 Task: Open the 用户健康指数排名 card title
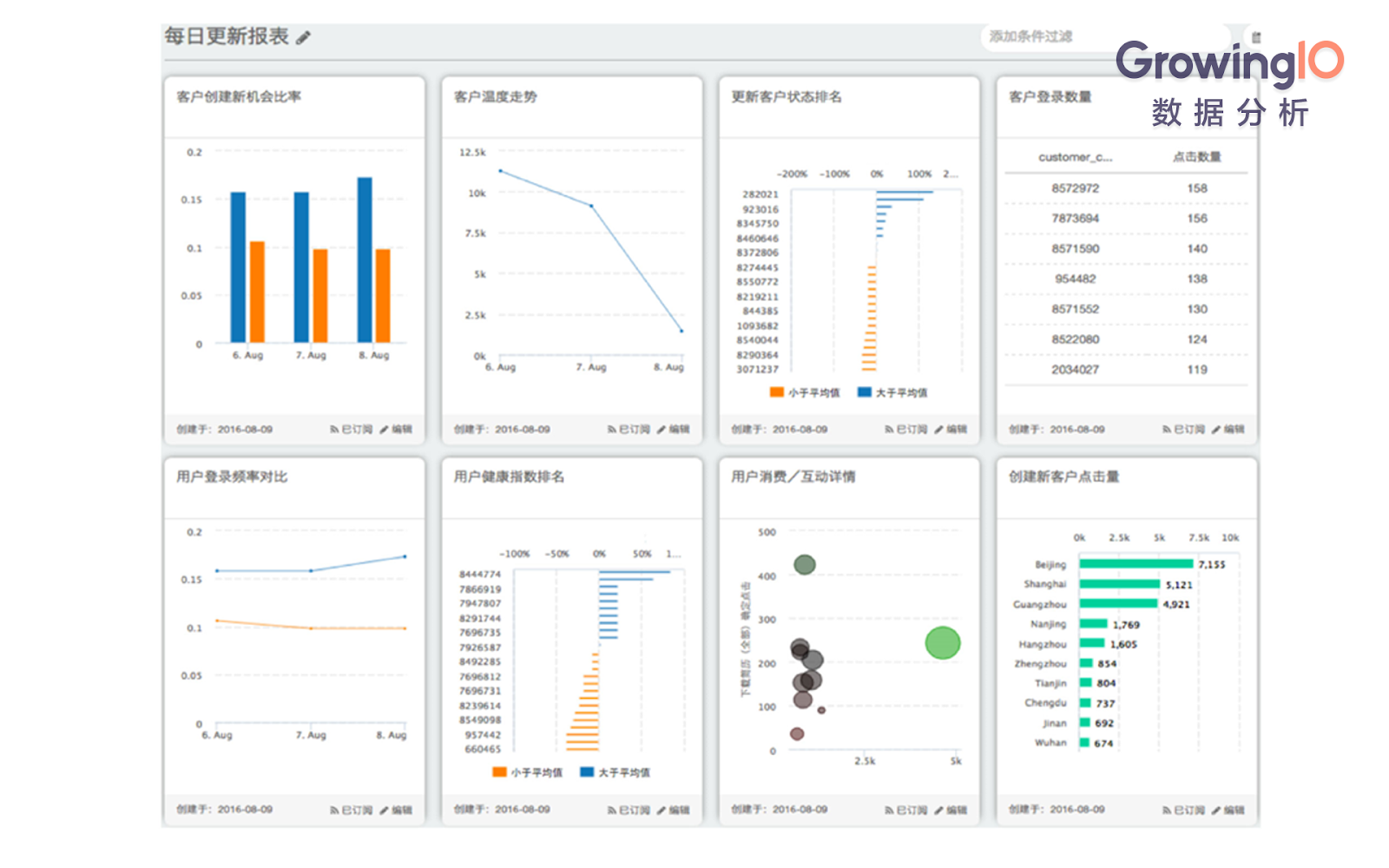click(510, 477)
